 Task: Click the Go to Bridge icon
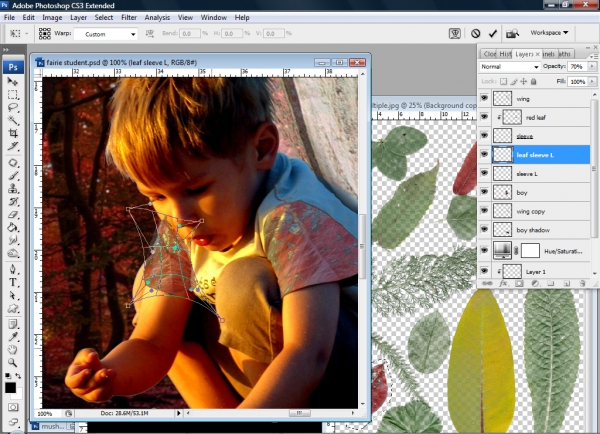(x=512, y=34)
